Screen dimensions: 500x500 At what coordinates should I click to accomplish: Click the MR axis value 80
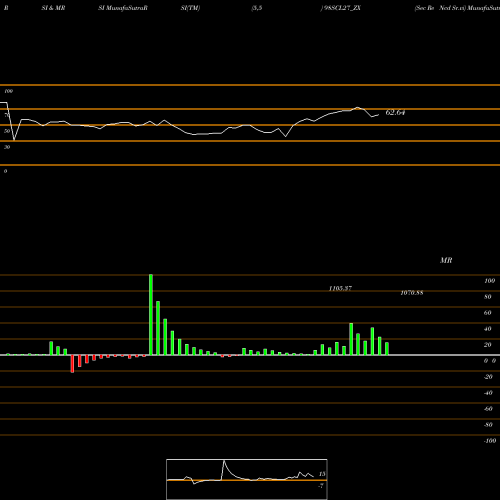tap(488, 297)
